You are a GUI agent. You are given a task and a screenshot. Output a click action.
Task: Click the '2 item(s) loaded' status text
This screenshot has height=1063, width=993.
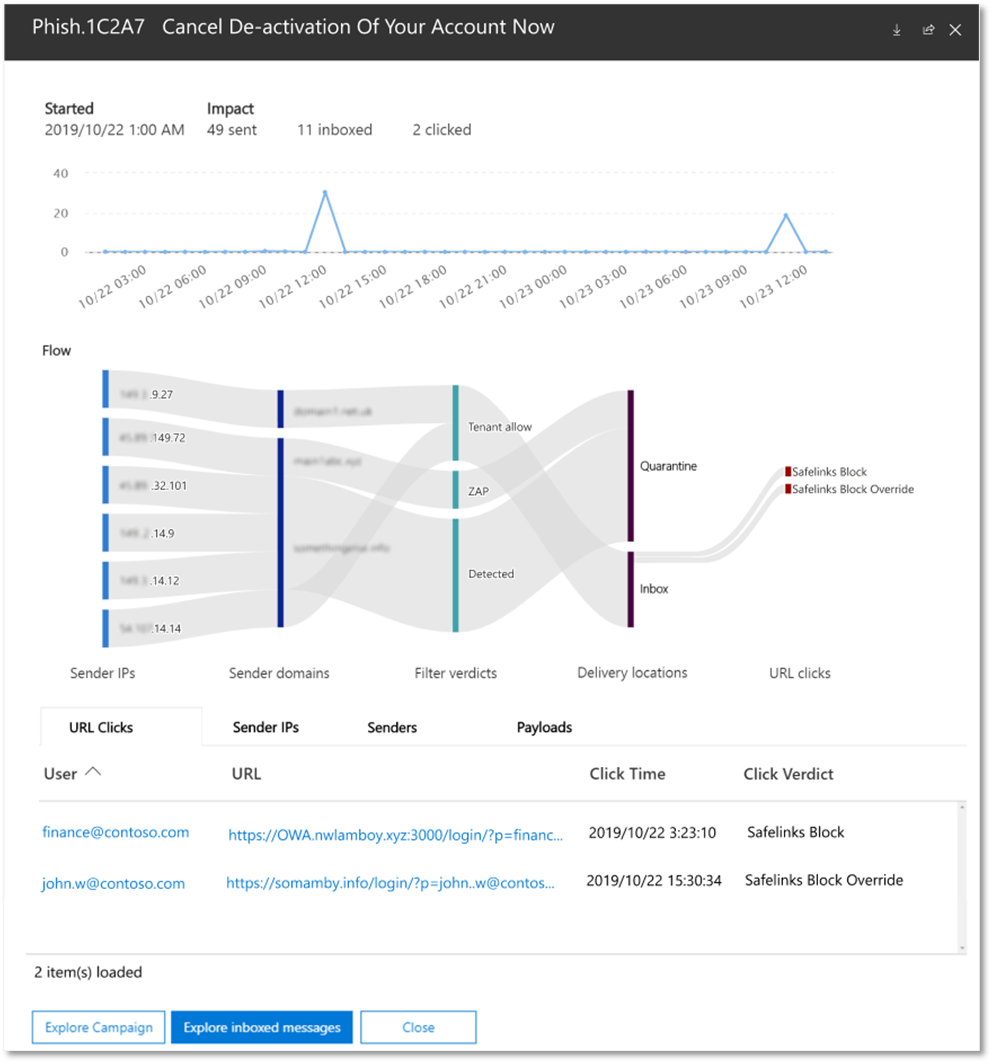pyautogui.click(x=88, y=972)
